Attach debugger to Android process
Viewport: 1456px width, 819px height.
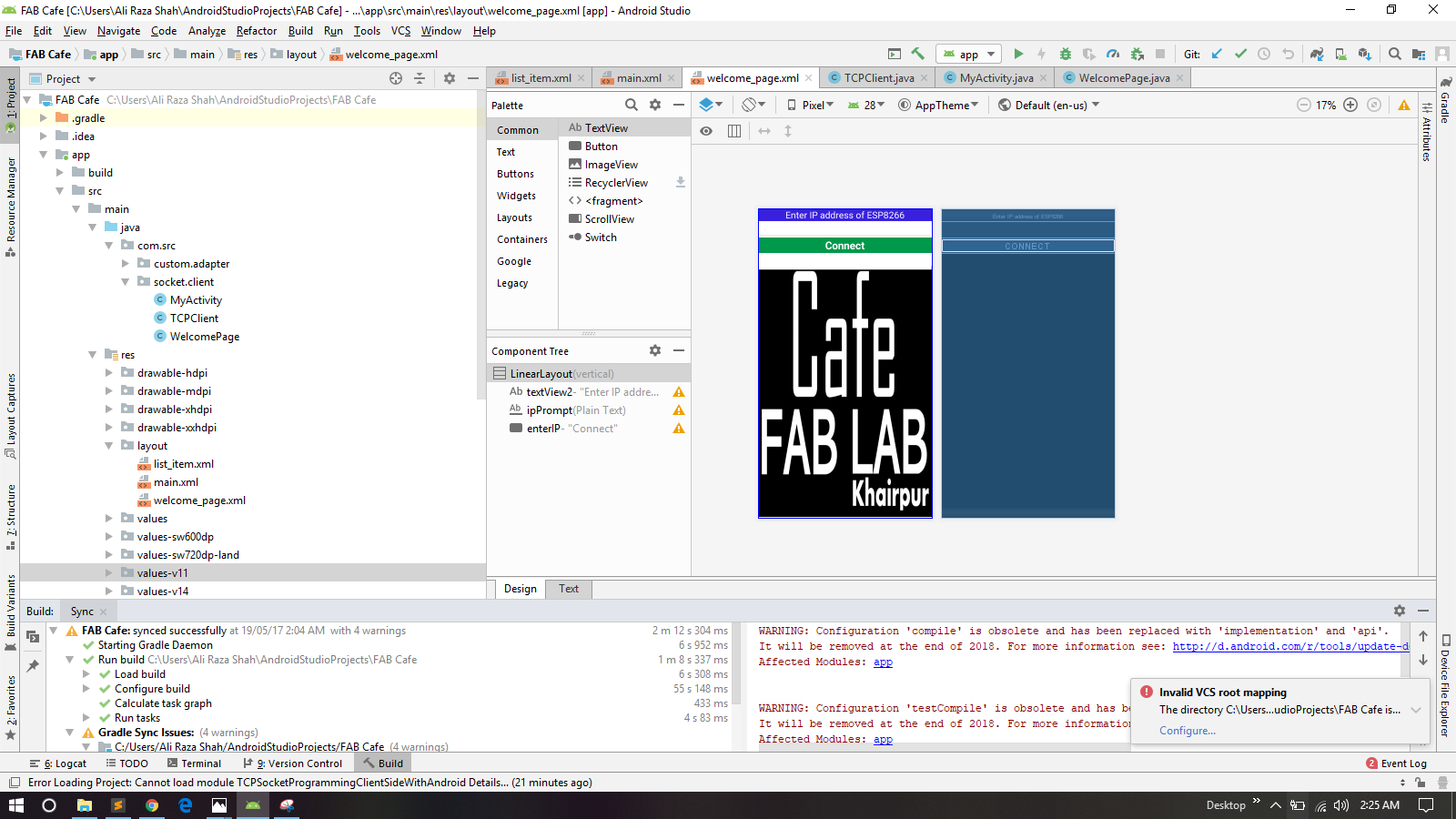[1137, 54]
